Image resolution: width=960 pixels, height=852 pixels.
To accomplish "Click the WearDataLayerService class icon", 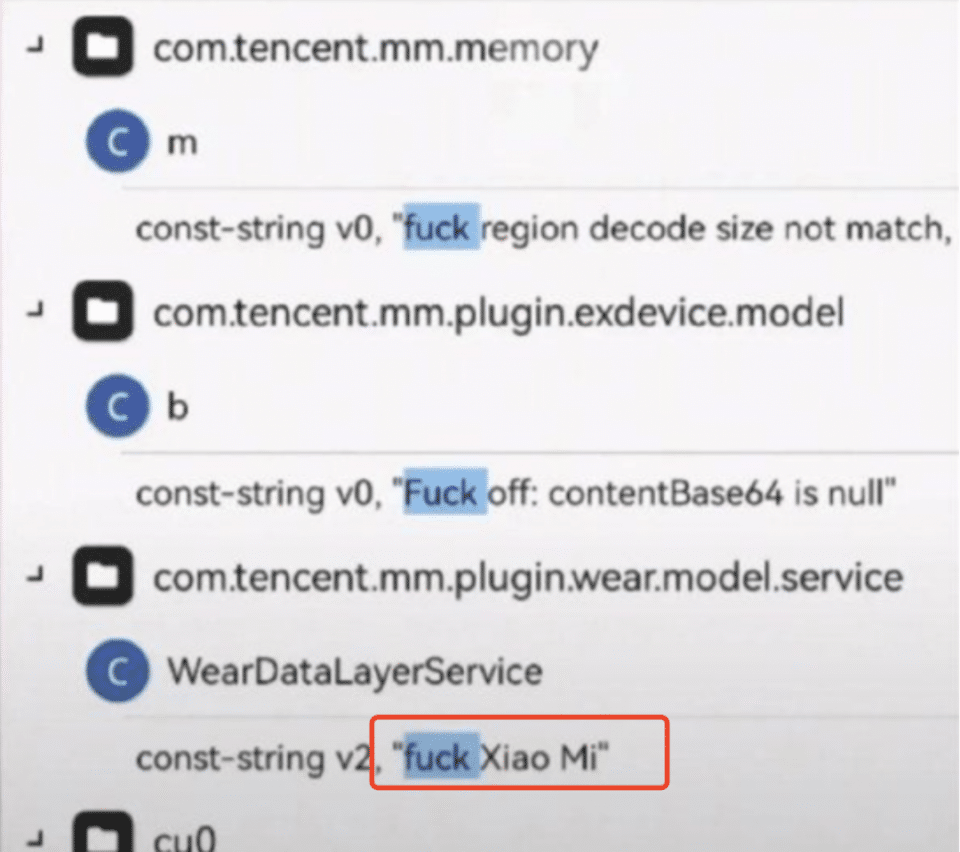I will click(x=118, y=671).
